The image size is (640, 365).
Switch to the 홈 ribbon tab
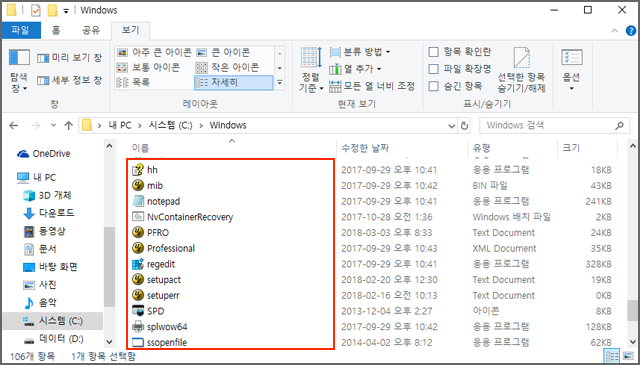coord(56,30)
